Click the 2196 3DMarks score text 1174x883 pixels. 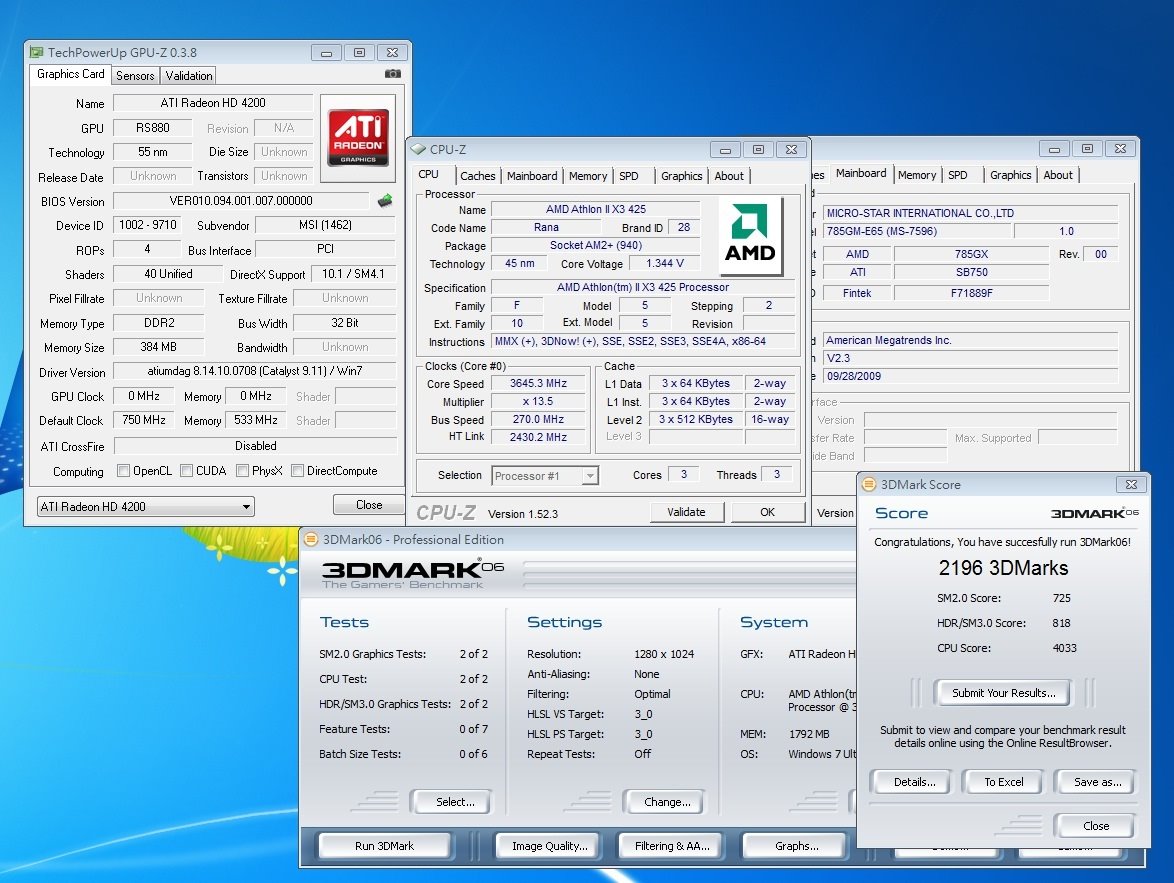tap(1003, 568)
